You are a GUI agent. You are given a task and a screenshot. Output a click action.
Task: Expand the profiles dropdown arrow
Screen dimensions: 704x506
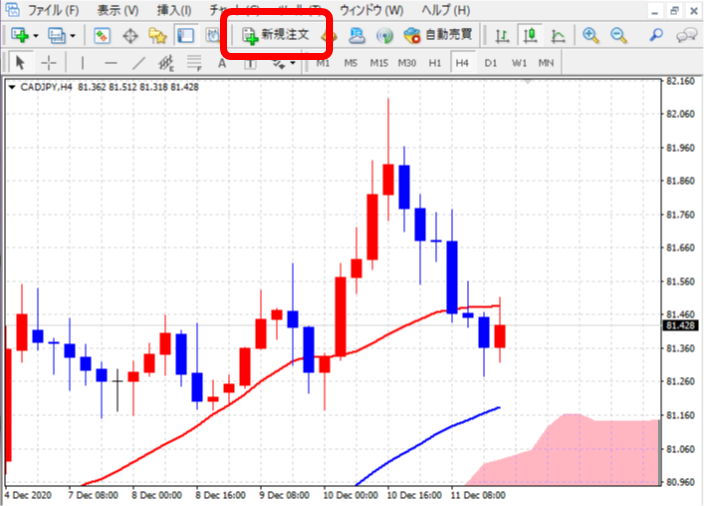pyautogui.click(x=73, y=36)
